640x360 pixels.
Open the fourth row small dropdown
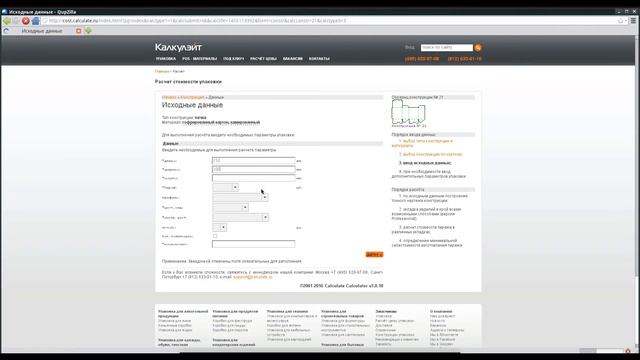pos(225,187)
